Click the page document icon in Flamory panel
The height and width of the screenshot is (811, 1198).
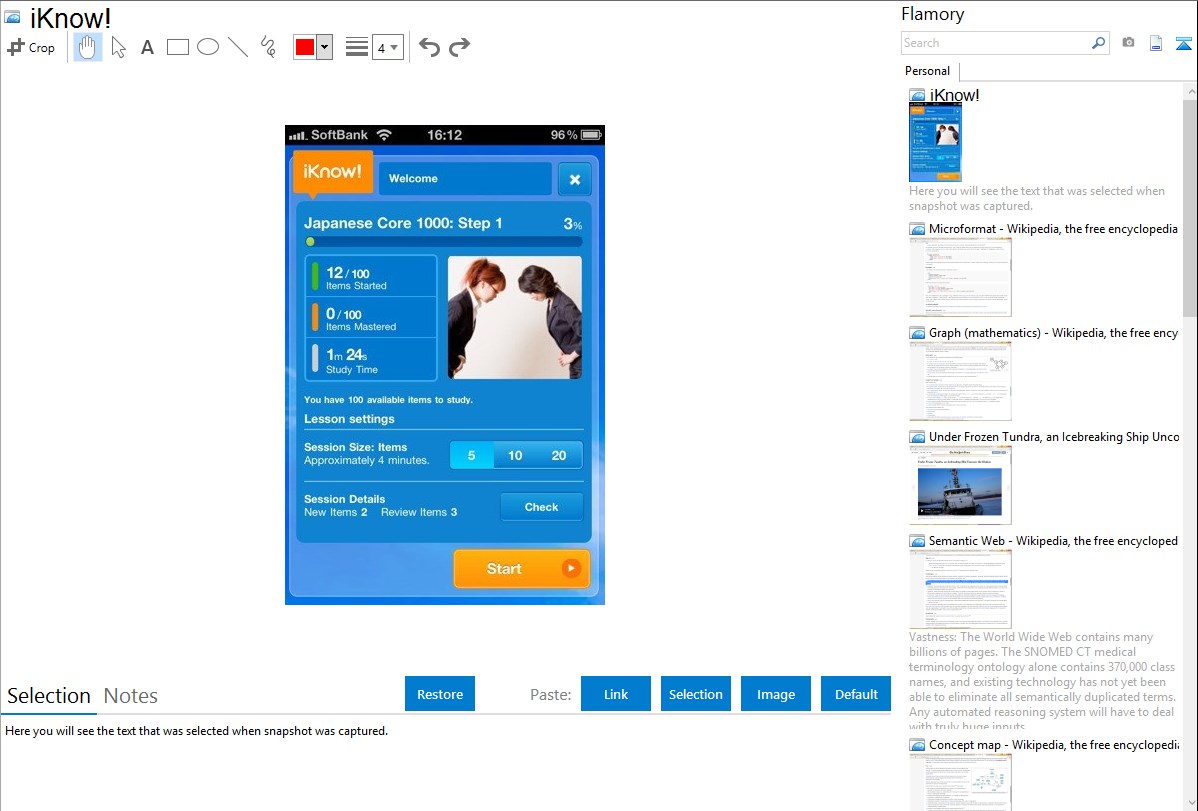click(1156, 44)
